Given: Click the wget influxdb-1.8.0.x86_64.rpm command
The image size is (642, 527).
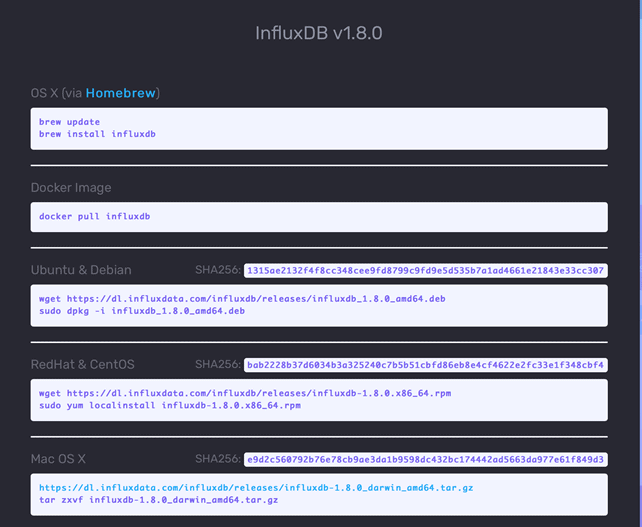Looking at the screenshot, I should click(245, 394).
